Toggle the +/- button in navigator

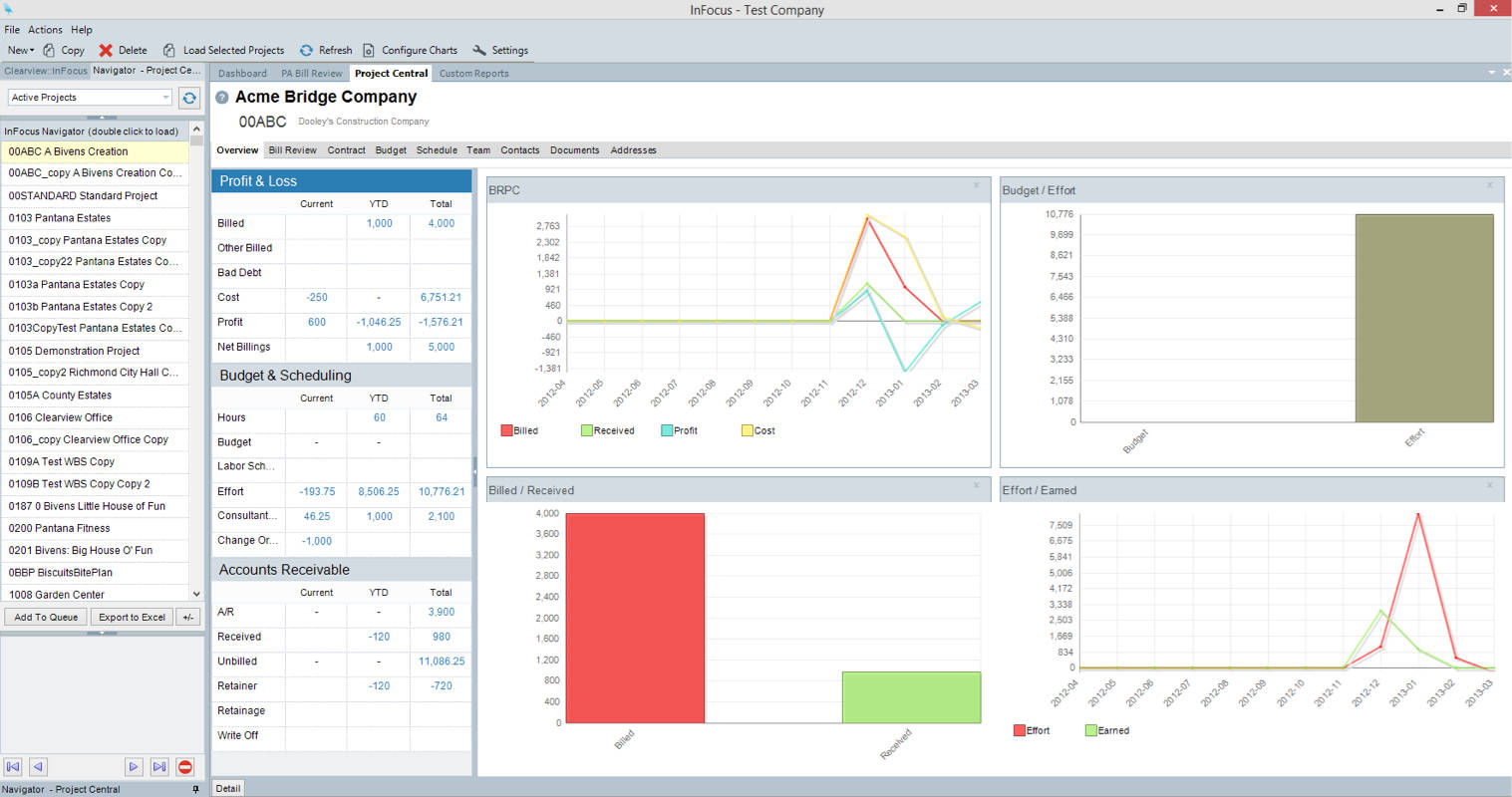tap(188, 618)
